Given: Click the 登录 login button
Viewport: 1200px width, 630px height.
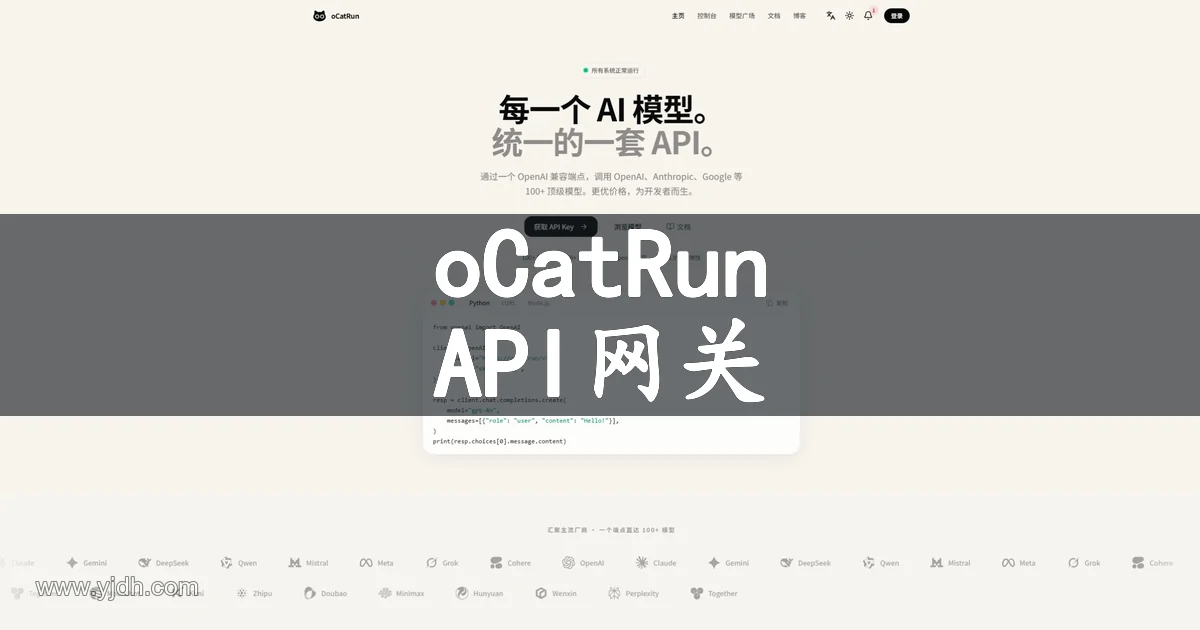Looking at the screenshot, I should click(897, 16).
